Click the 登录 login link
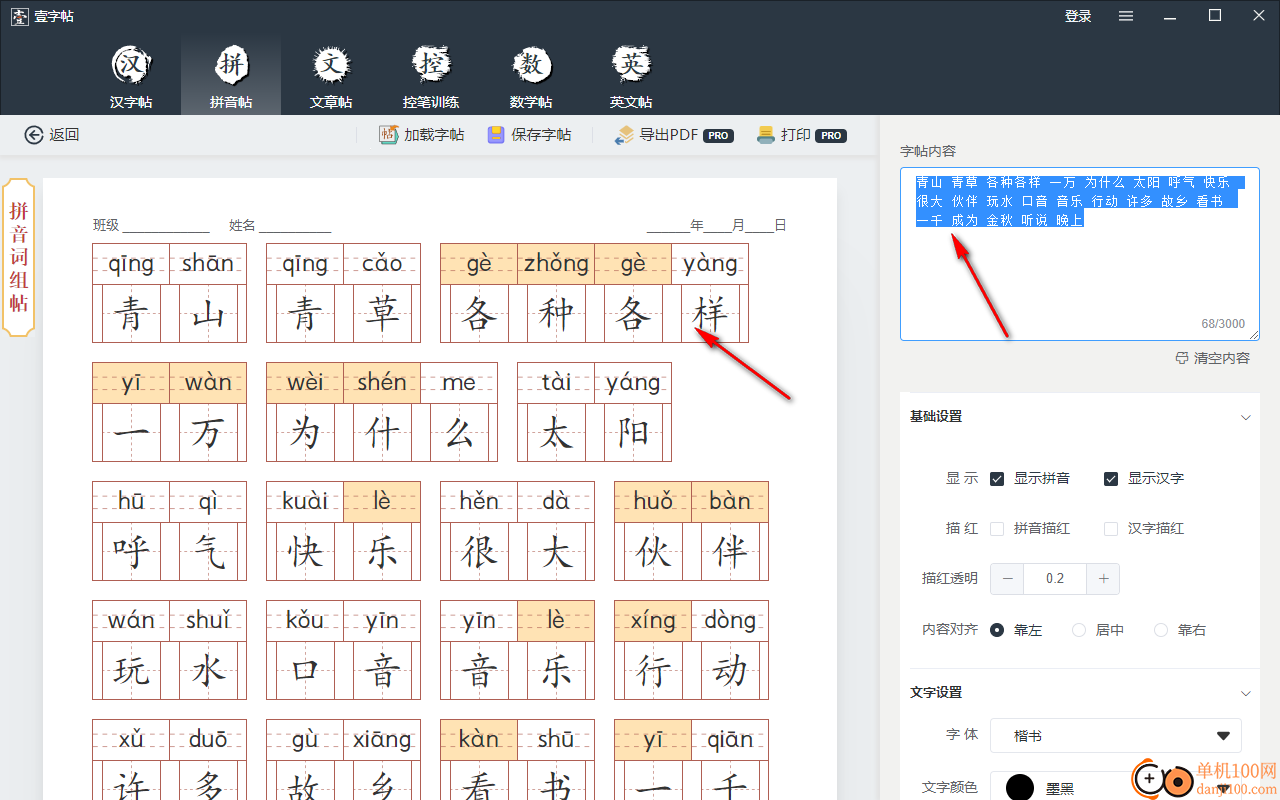The width and height of the screenshot is (1280, 800). tap(1078, 16)
